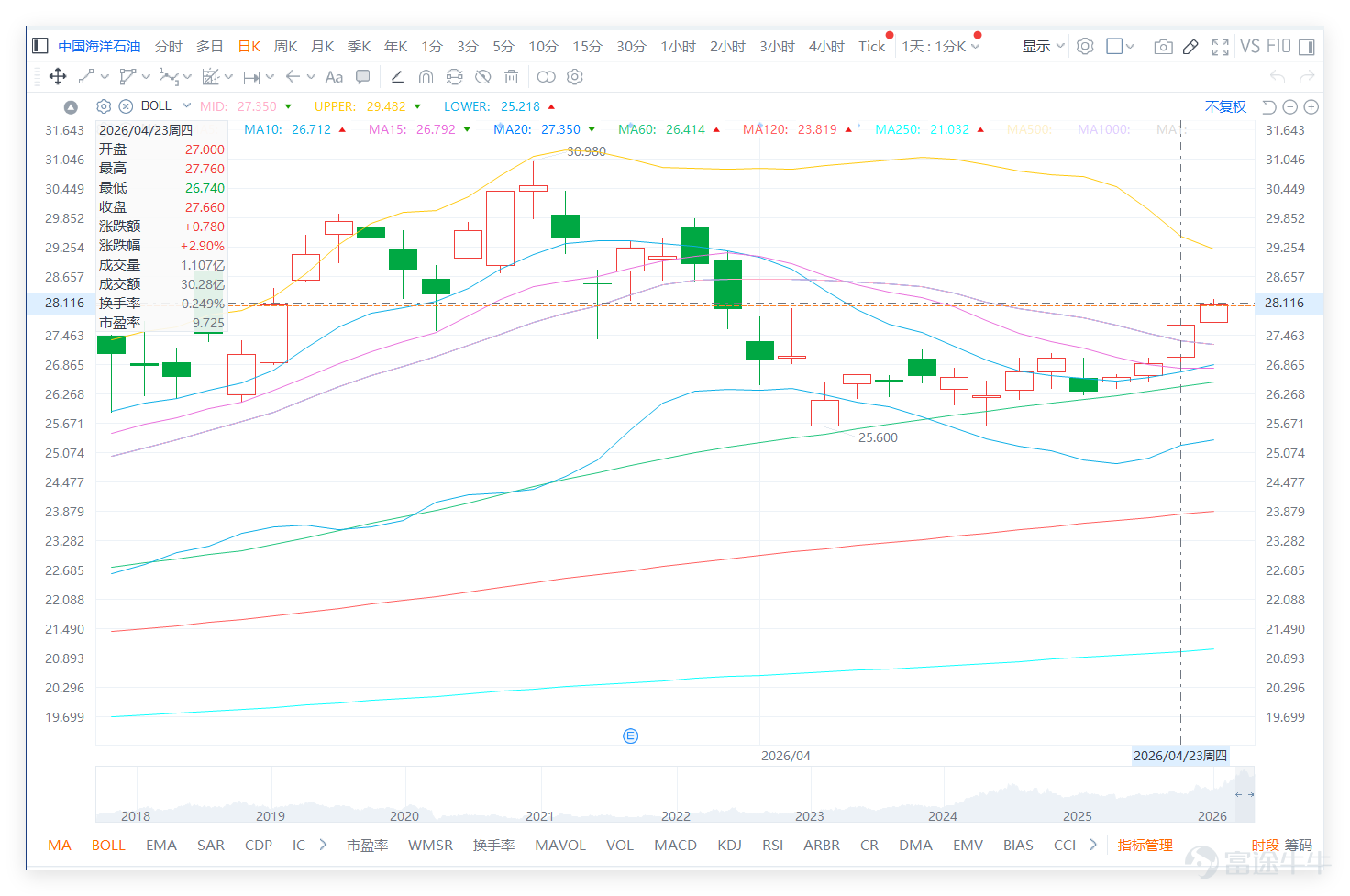Expand the wave tool options
This screenshot has height=896, width=1350.
tap(187, 77)
